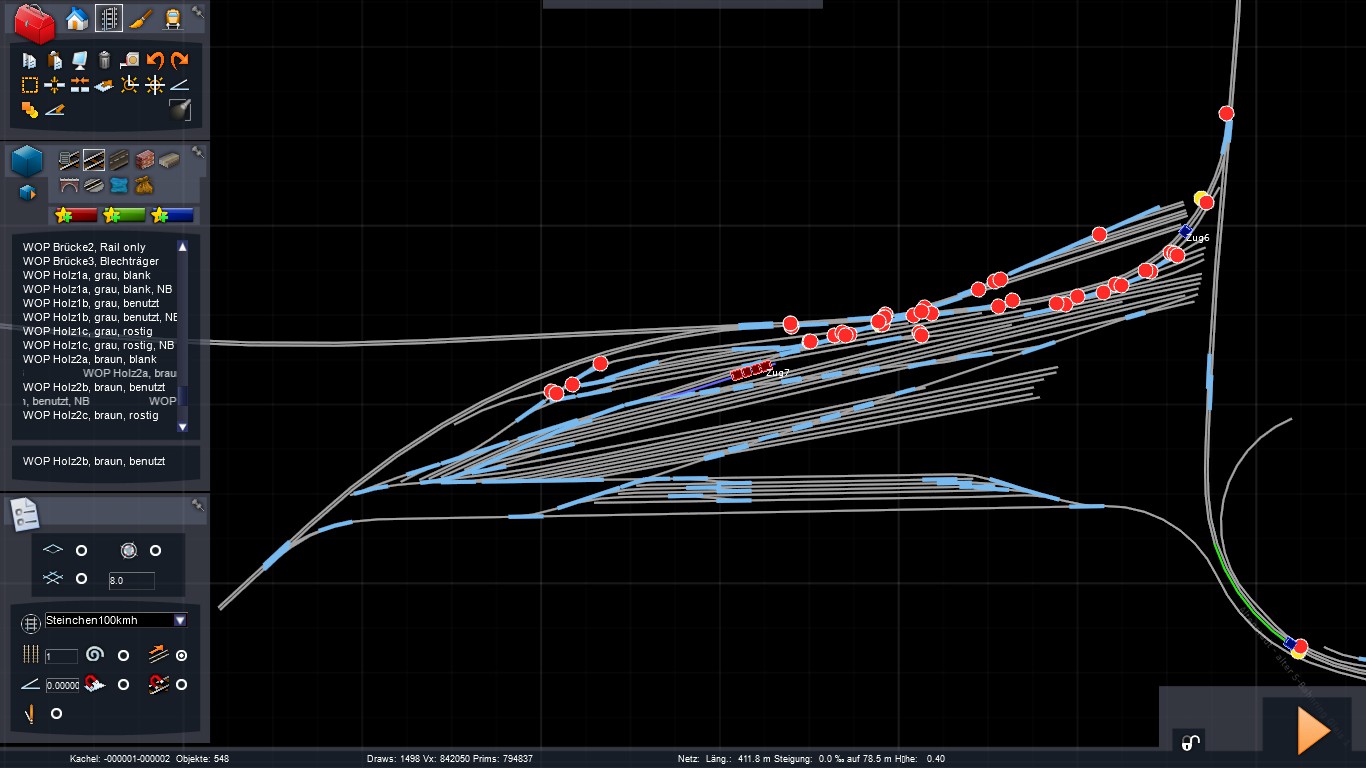Open the red toolbox menu

click(34, 23)
